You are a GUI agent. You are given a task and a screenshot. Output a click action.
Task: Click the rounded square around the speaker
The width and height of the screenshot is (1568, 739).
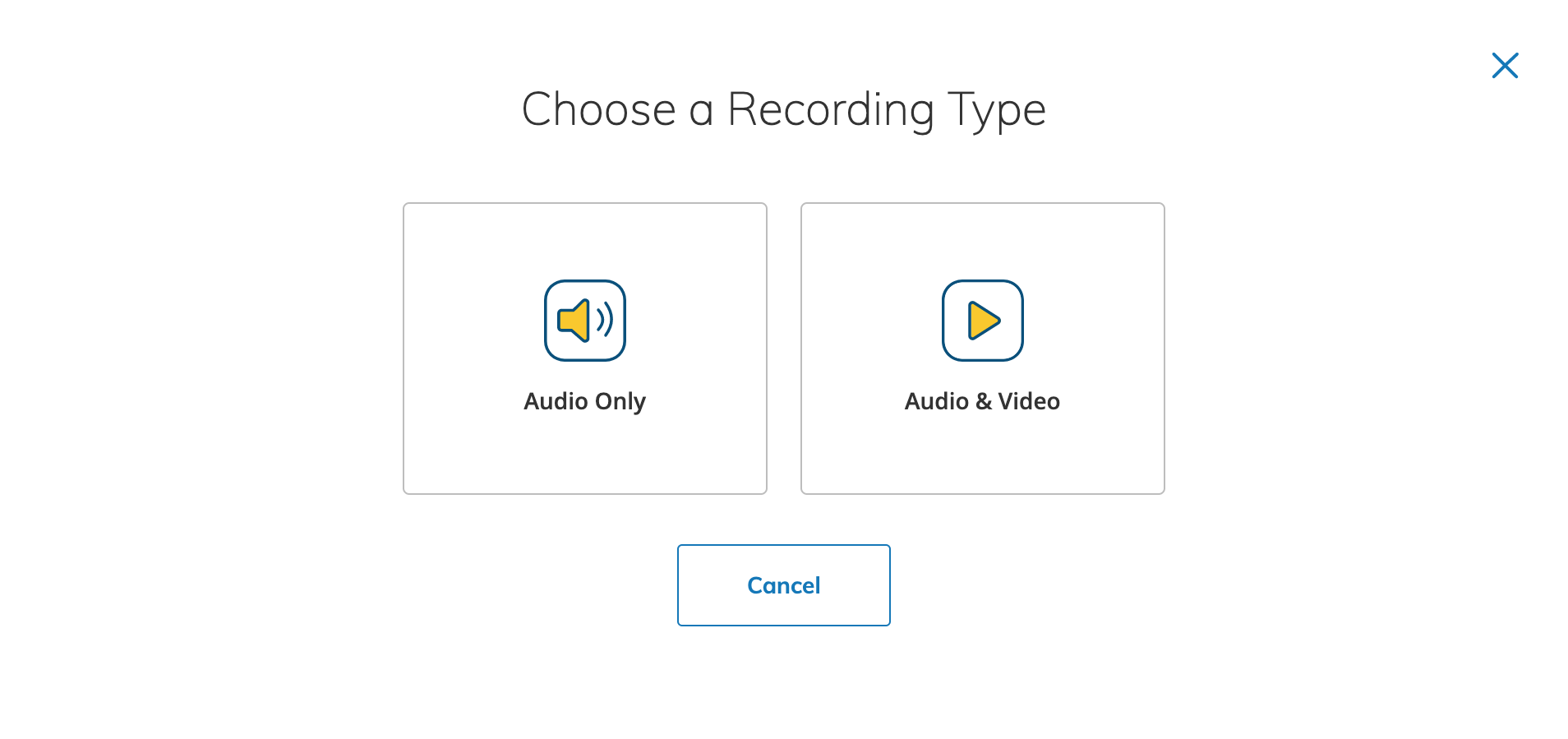point(584,288)
